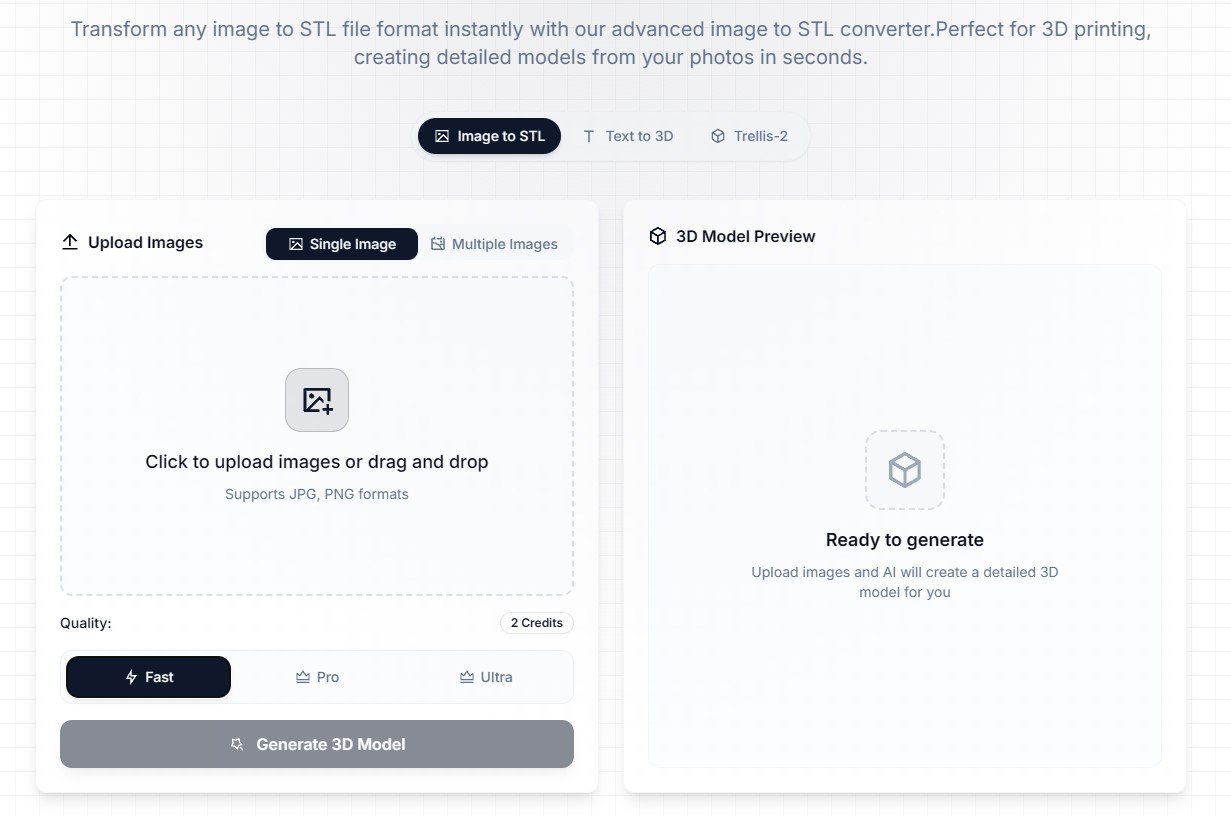The height and width of the screenshot is (816, 1231).
Task: Click the cube icon beside 3D Model Preview
Action: pos(658,236)
